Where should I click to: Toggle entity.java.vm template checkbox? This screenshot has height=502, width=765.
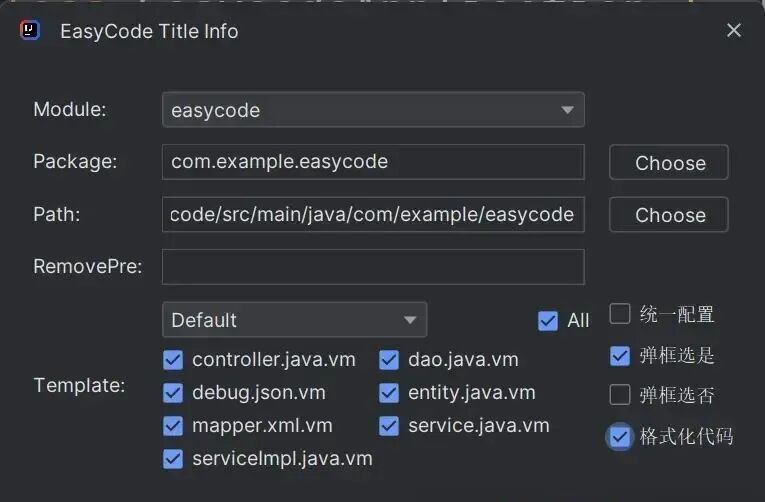click(390, 393)
